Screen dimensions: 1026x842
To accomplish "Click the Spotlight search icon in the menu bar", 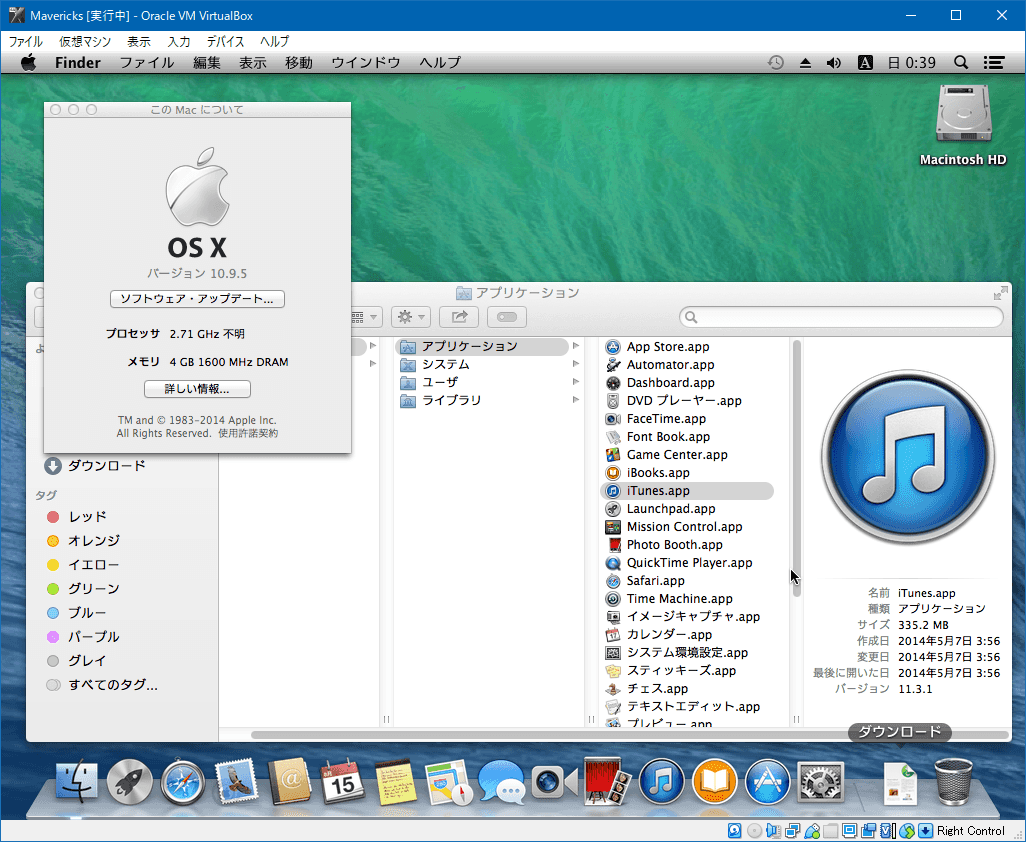I will coord(960,62).
